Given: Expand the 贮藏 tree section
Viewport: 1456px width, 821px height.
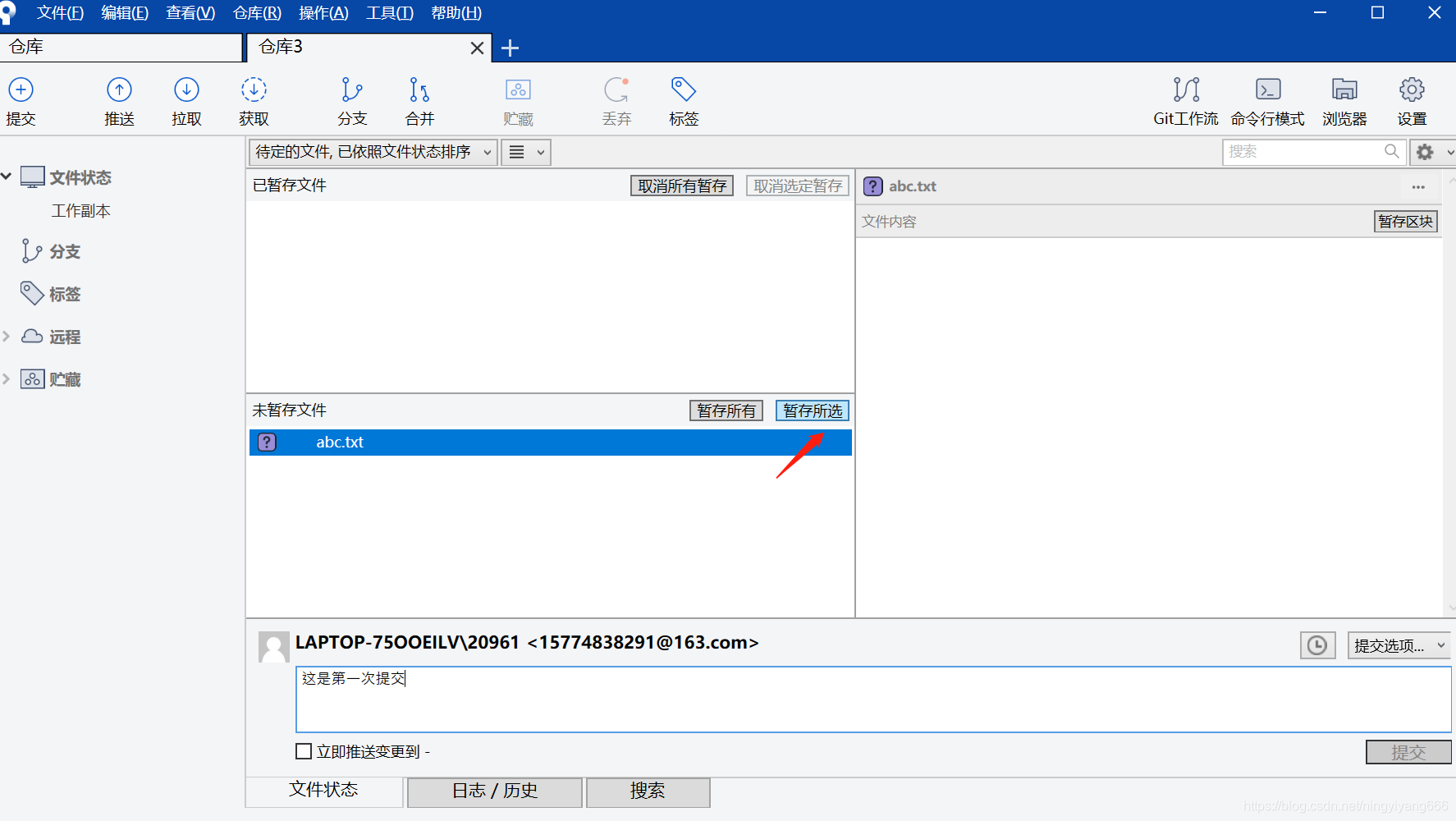Looking at the screenshot, I should pyautogui.click(x=7, y=378).
